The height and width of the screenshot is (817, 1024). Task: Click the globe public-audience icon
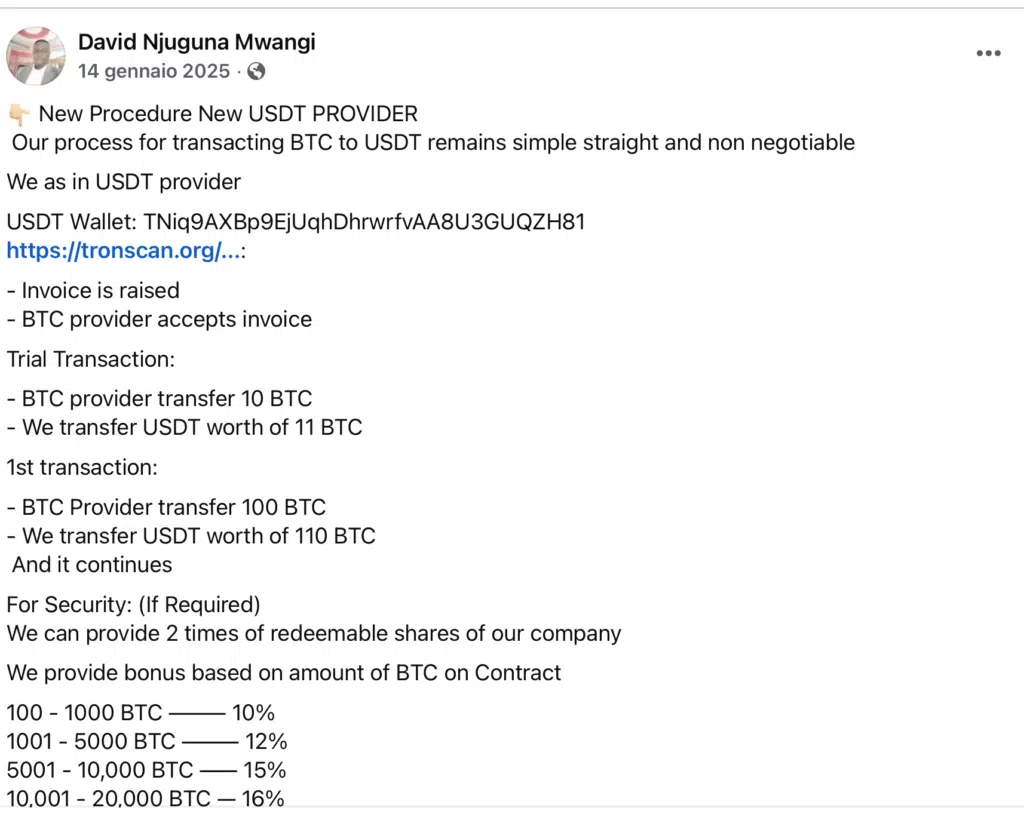pyautogui.click(x=257, y=72)
